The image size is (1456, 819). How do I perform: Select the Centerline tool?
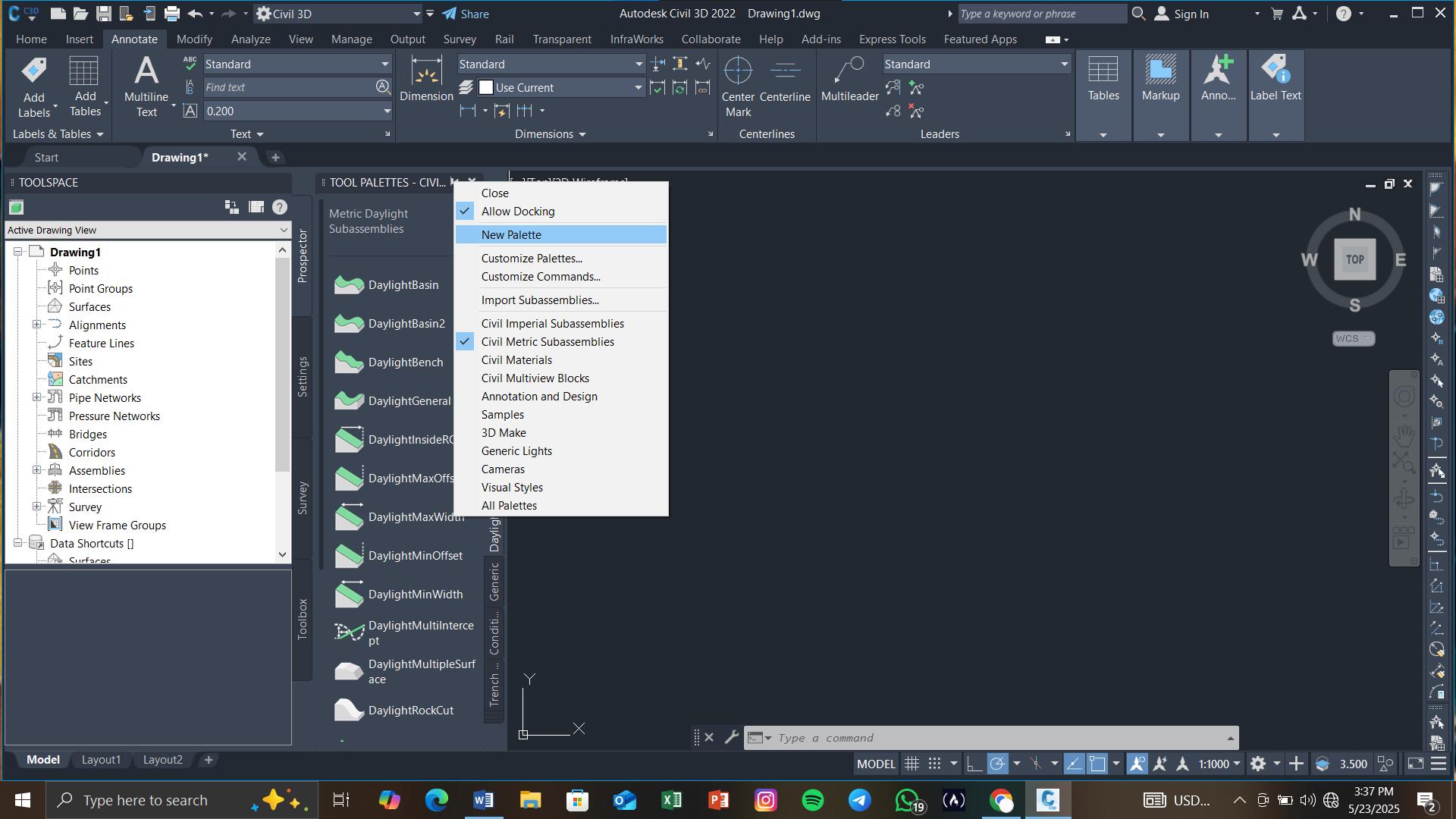[785, 80]
